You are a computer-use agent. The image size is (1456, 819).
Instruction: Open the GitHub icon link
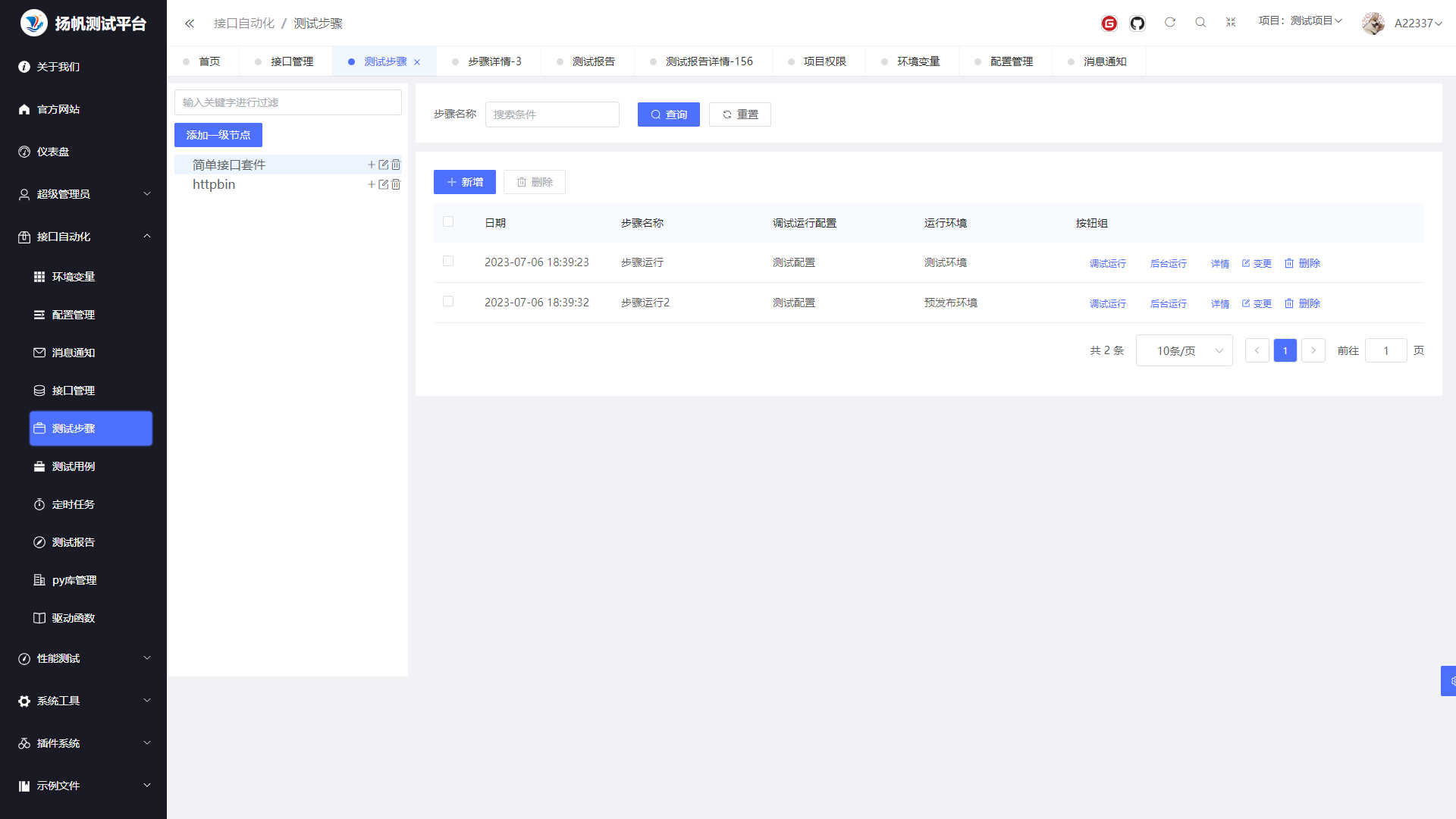click(x=1137, y=24)
